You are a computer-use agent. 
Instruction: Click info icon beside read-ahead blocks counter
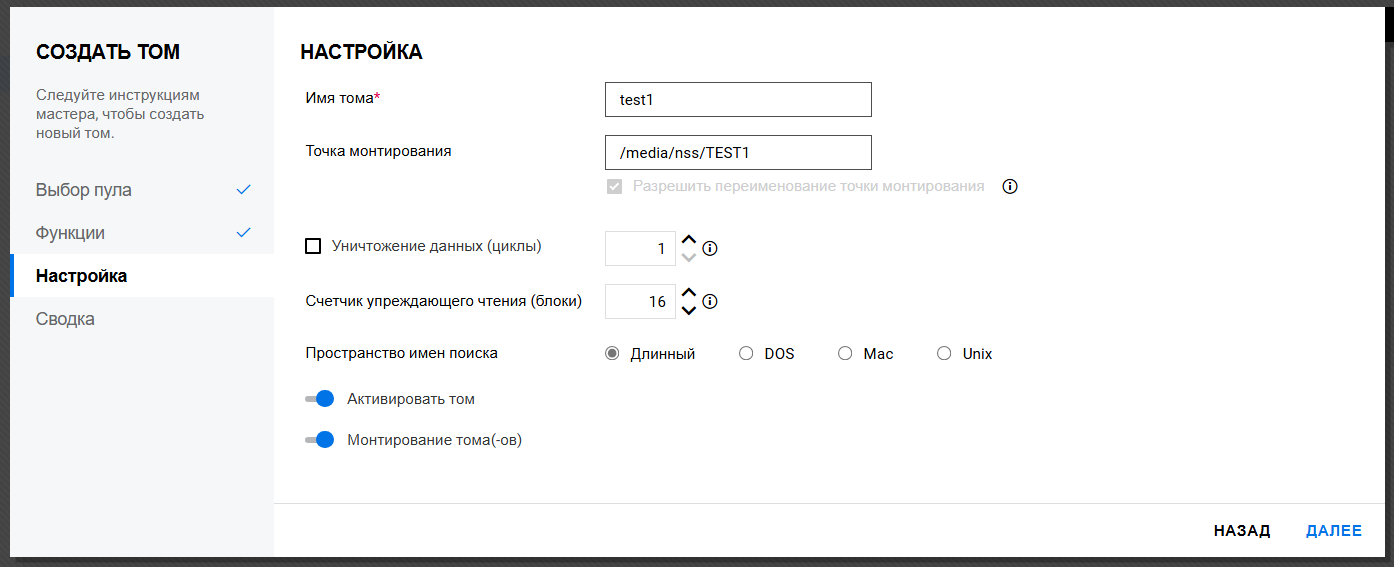point(710,302)
